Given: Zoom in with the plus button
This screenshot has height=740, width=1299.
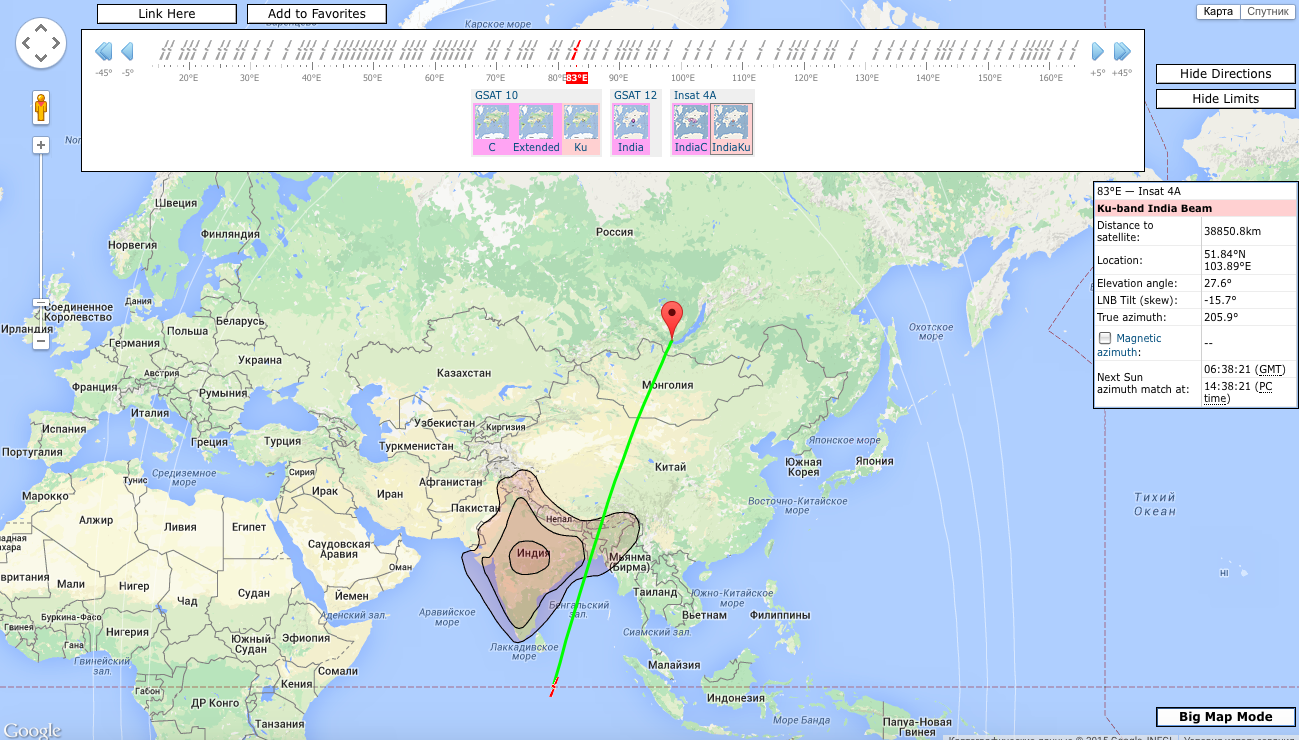Looking at the screenshot, I should [41, 145].
